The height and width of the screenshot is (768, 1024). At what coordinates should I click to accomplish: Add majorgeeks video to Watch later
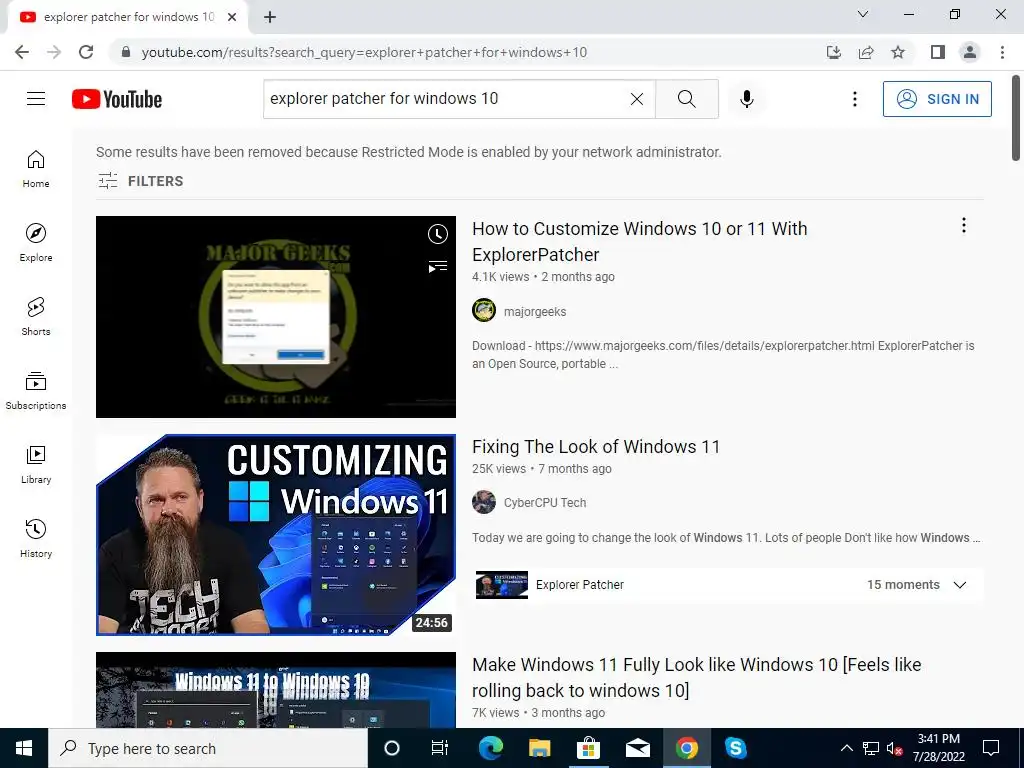coord(438,234)
